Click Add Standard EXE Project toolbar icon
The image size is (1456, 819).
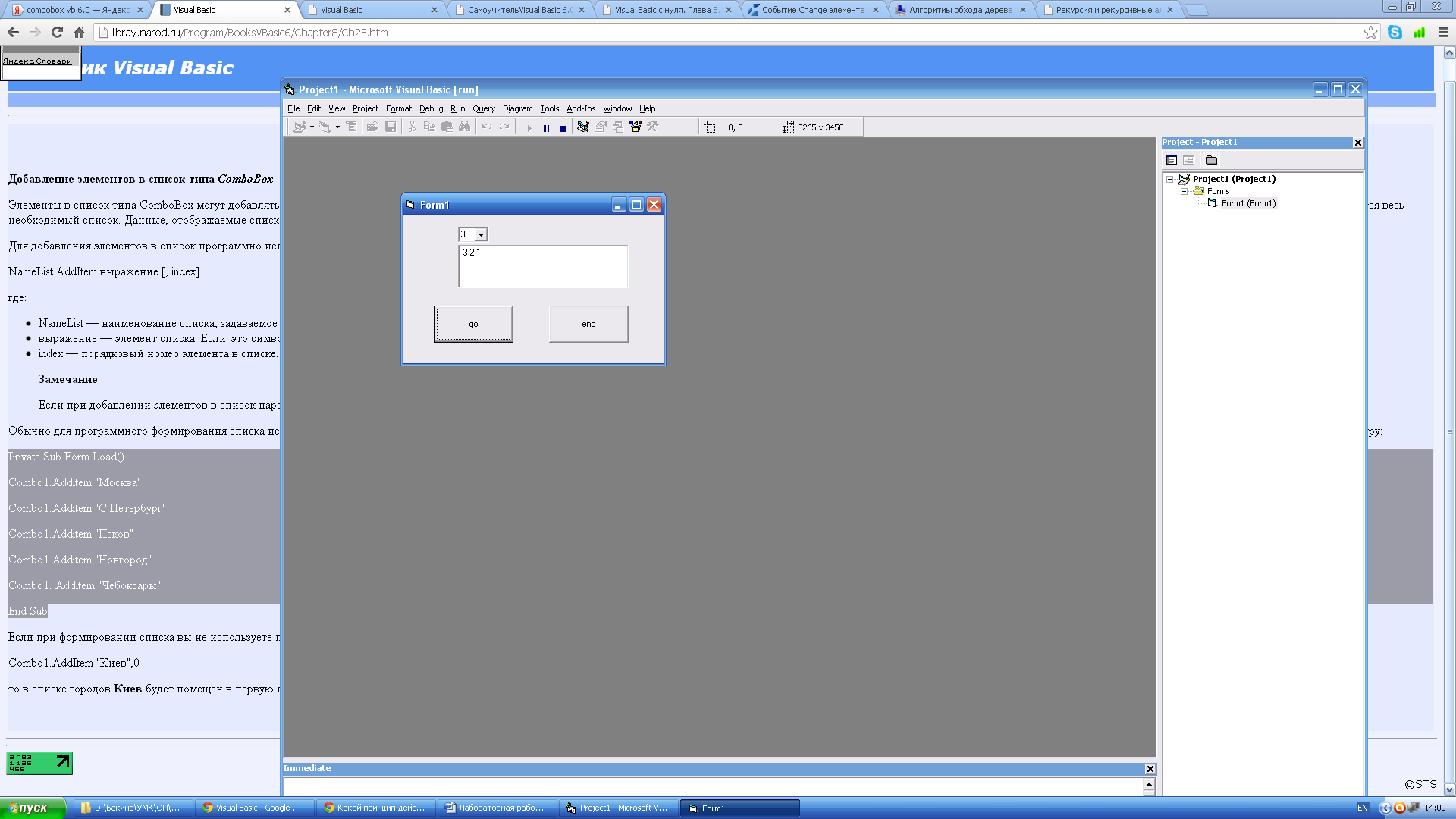[x=300, y=127]
